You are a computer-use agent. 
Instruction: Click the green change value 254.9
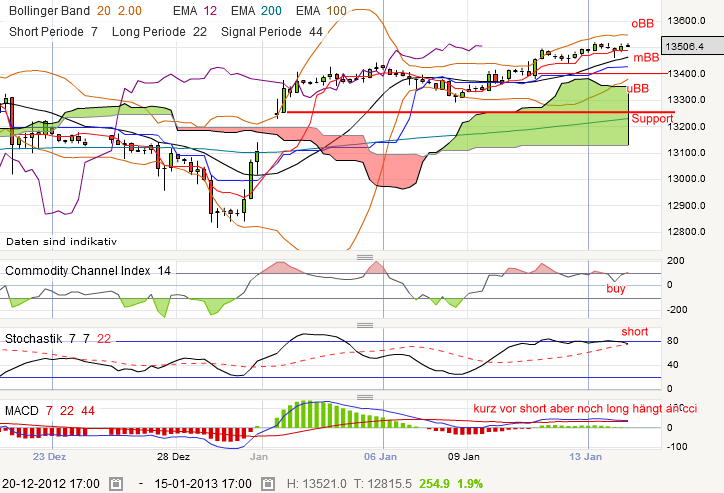(x=434, y=484)
